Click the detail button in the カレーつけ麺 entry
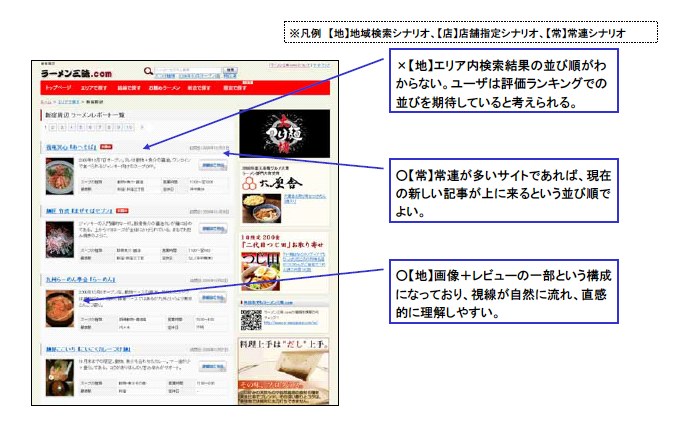The image size is (676, 427). [213, 367]
